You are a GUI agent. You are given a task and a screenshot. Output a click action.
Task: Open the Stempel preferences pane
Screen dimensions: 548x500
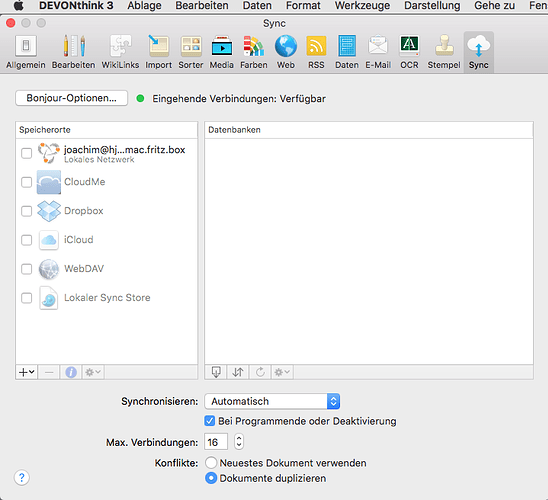click(444, 52)
